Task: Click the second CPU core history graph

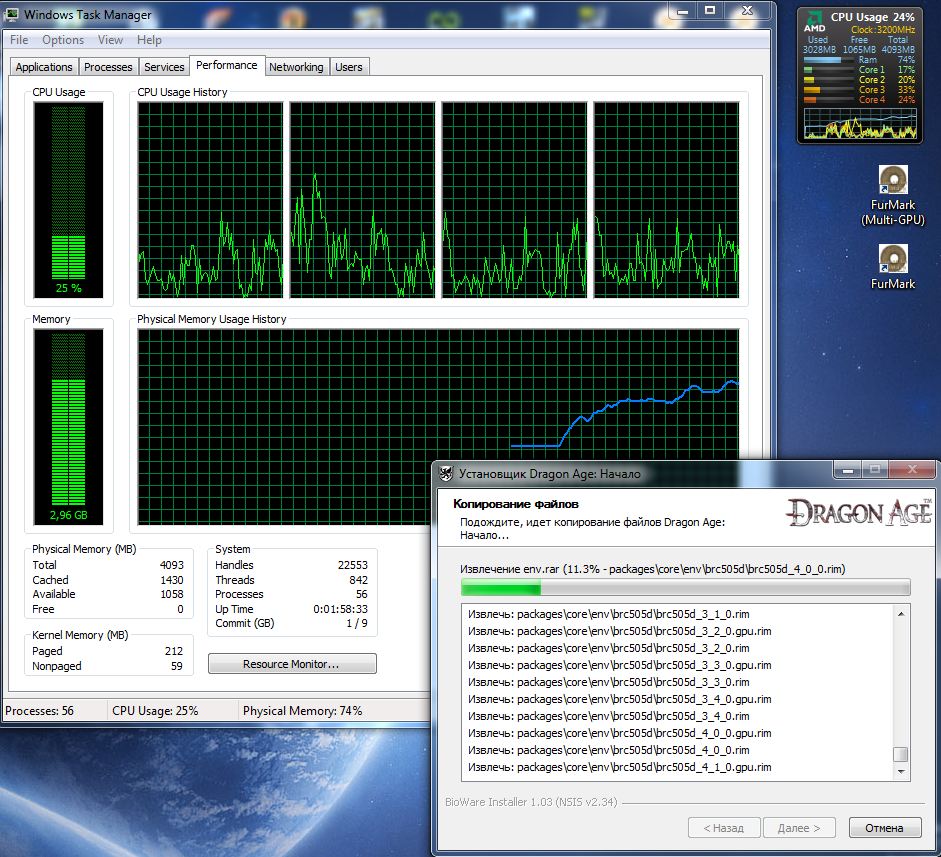Action: coord(362,199)
